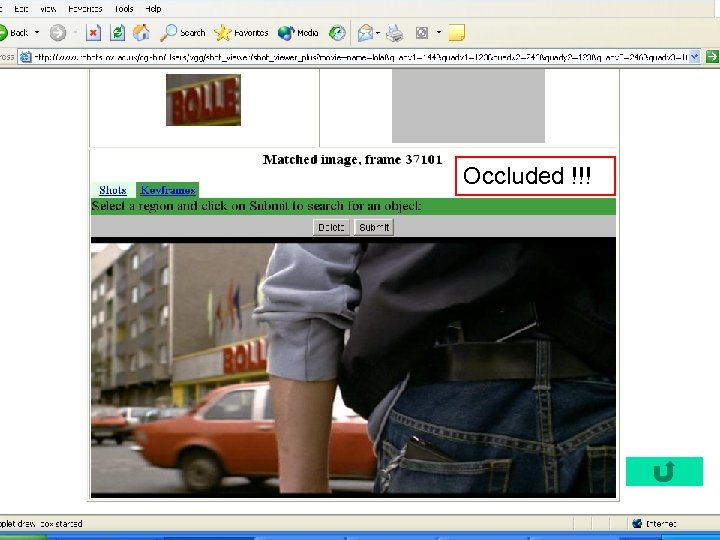Click the gray placeholder image box
This screenshot has height=540, width=720.
coord(468,106)
